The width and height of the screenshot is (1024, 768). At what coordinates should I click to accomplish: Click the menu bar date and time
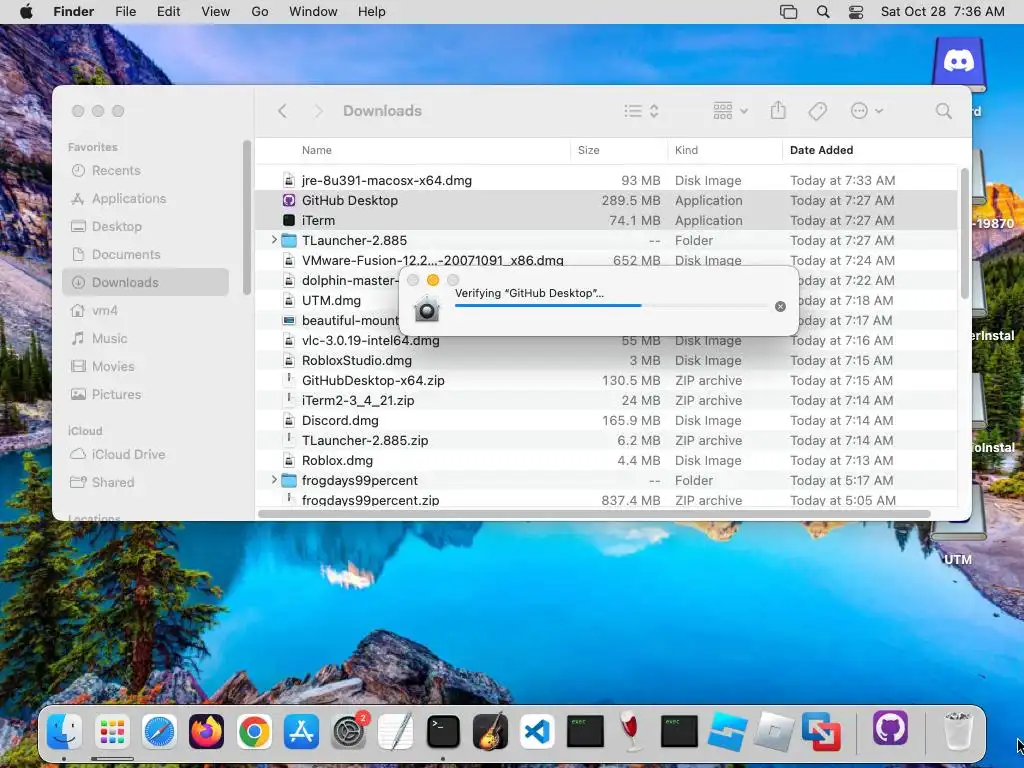coord(942,12)
